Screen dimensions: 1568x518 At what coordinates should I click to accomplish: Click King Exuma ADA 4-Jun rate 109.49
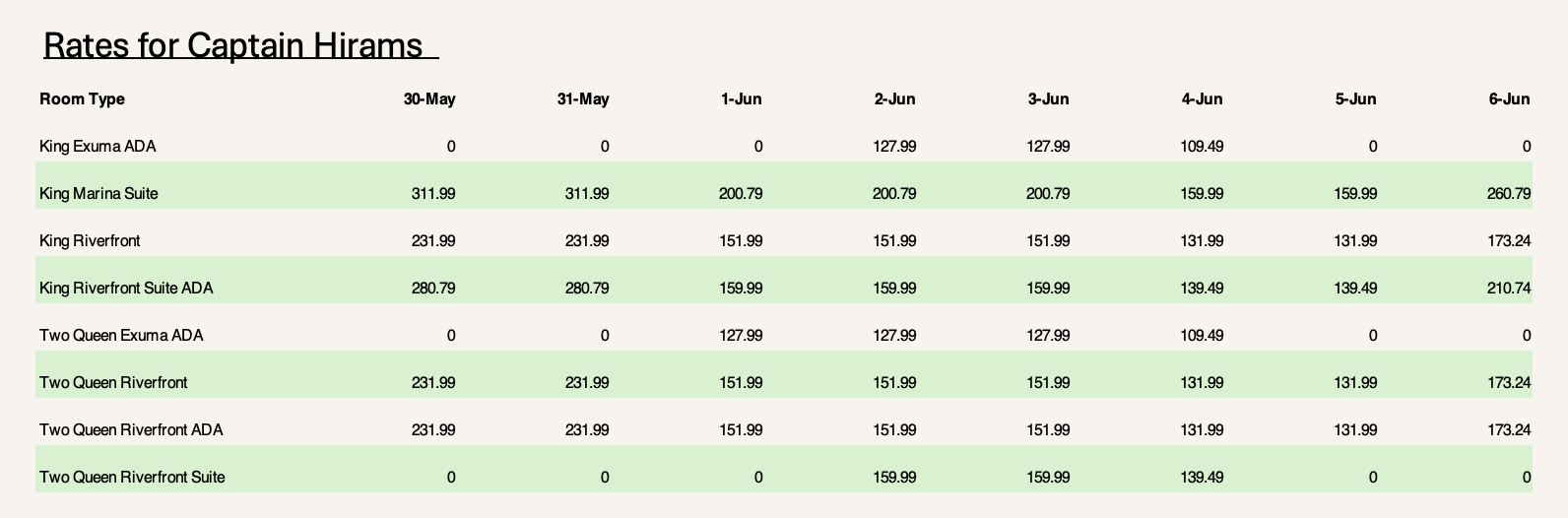coord(1202,146)
